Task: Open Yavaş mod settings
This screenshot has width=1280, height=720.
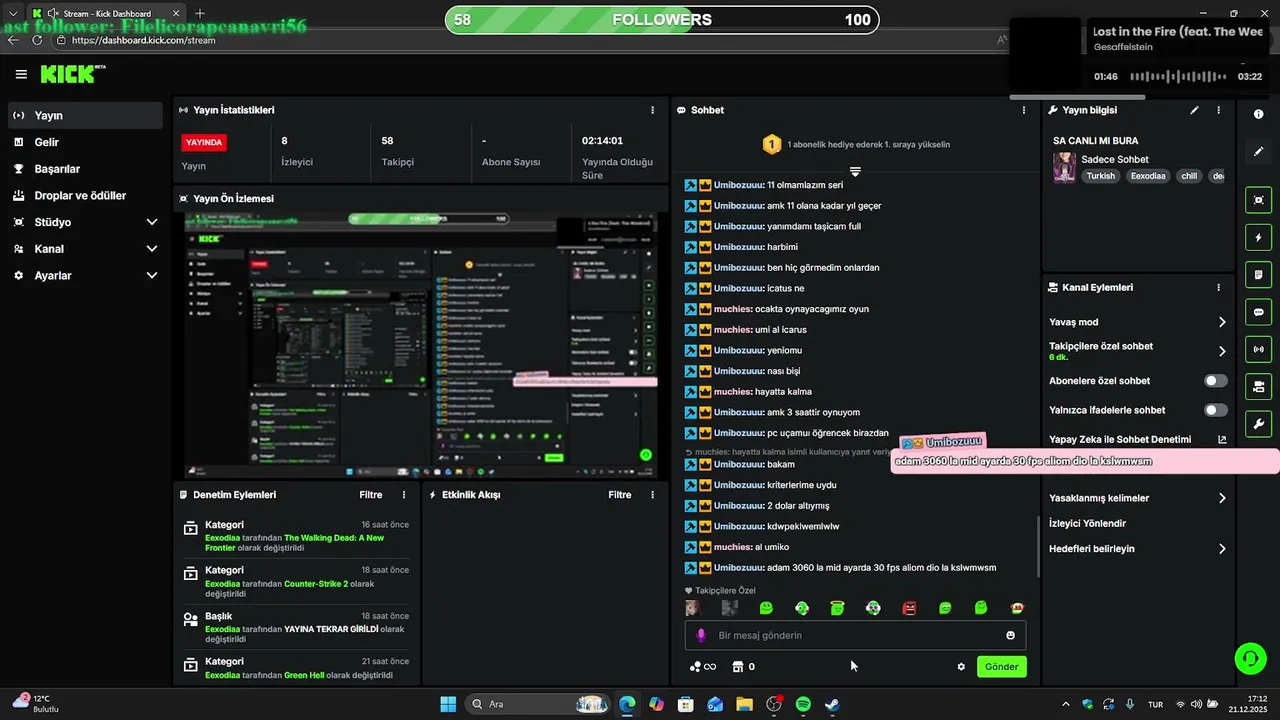Action: [1138, 322]
